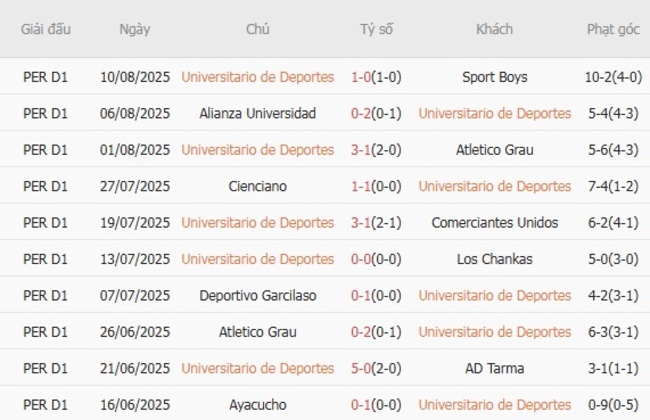The width and height of the screenshot is (650, 420).
Task: Open the 1-0(1-0) score against Sport Boys
Action: (x=377, y=77)
